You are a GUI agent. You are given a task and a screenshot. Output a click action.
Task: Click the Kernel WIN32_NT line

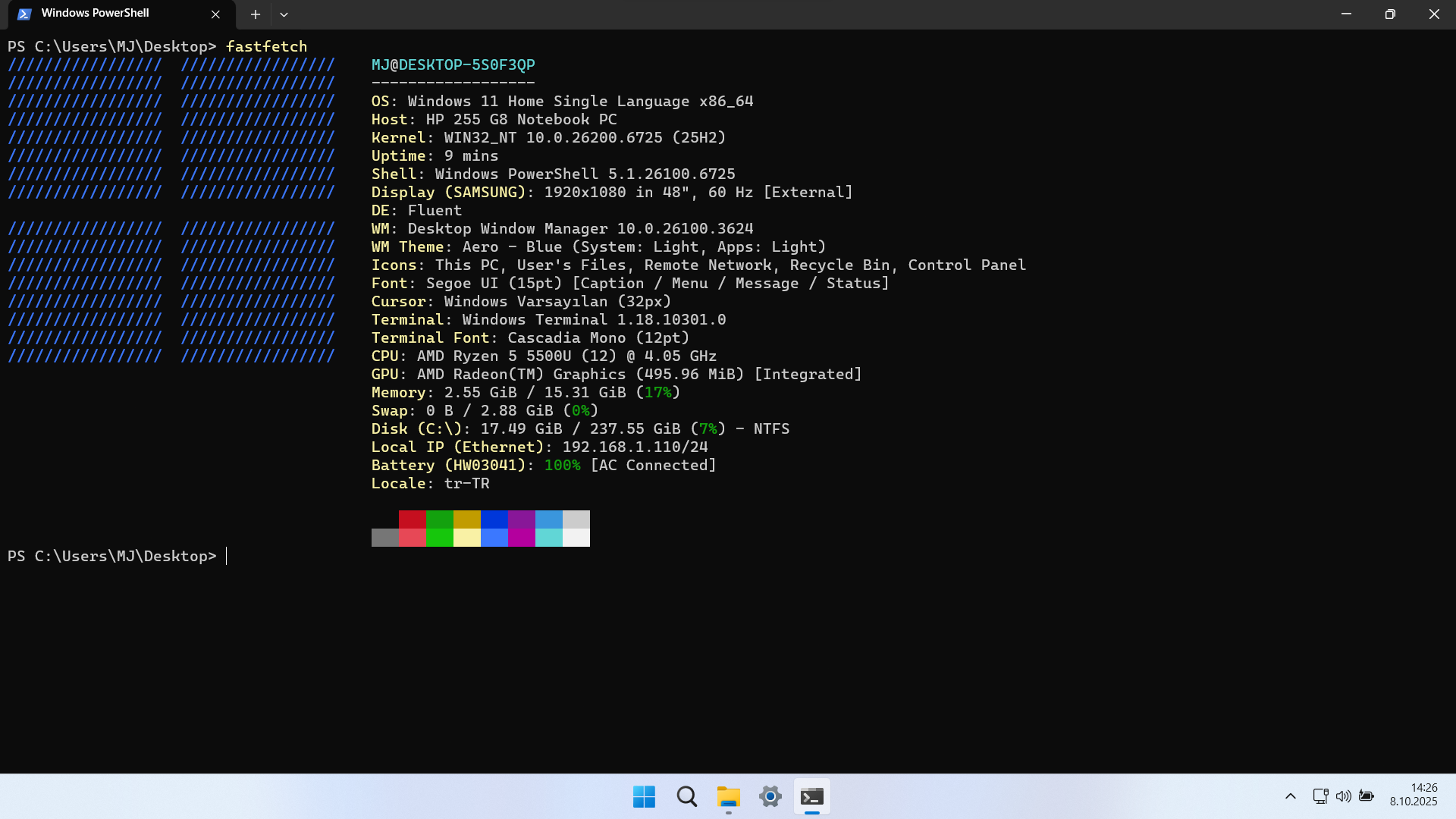[x=549, y=137]
